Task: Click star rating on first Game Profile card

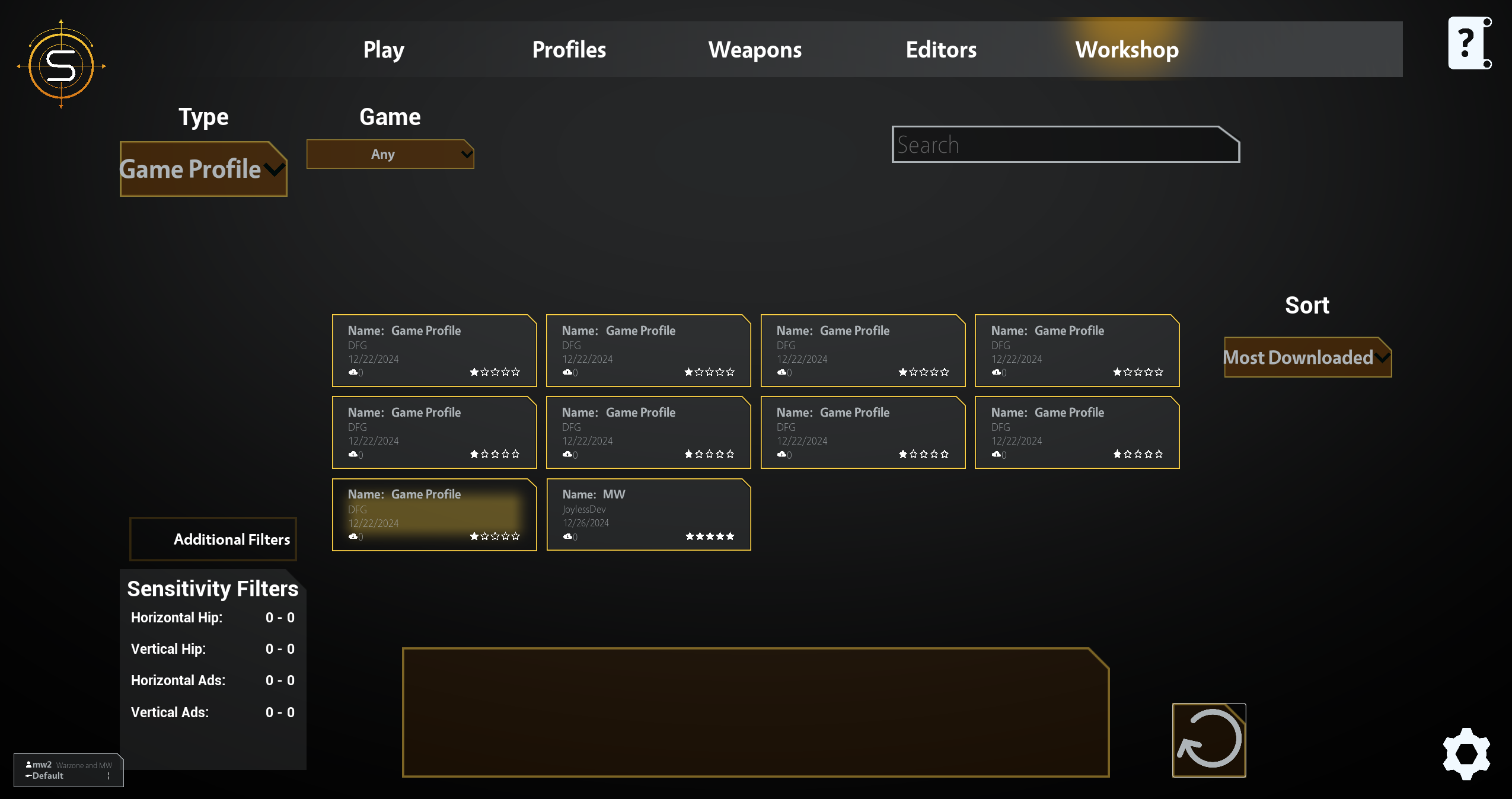Action: [495, 372]
